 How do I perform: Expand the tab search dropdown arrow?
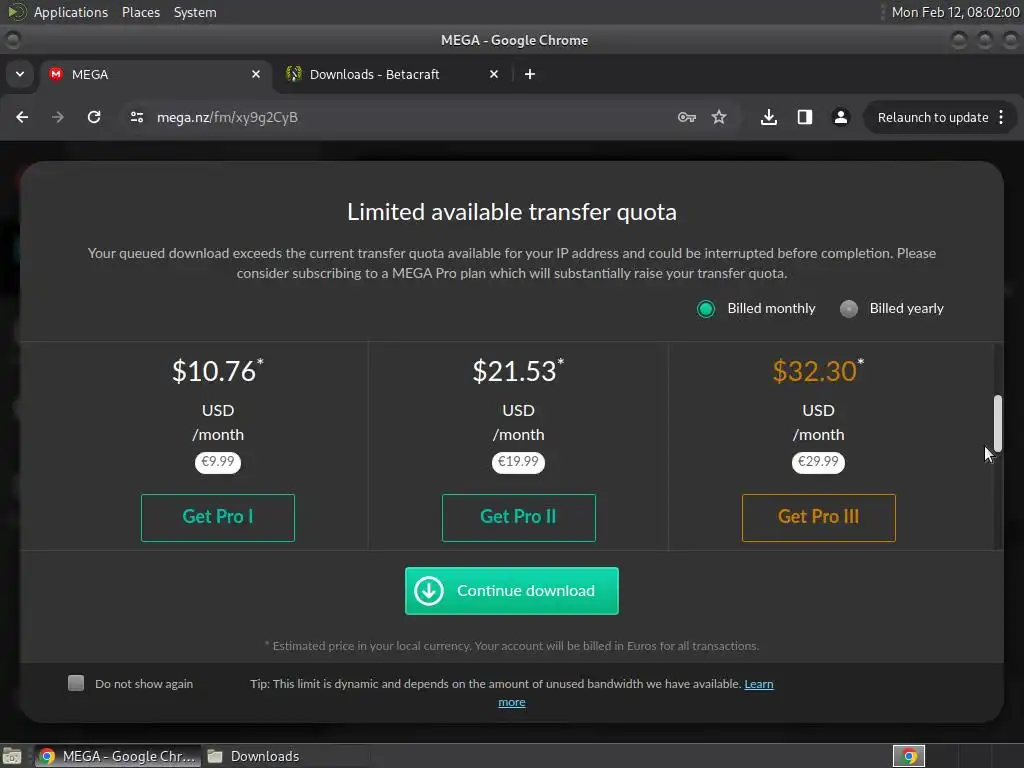tap(20, 74)
